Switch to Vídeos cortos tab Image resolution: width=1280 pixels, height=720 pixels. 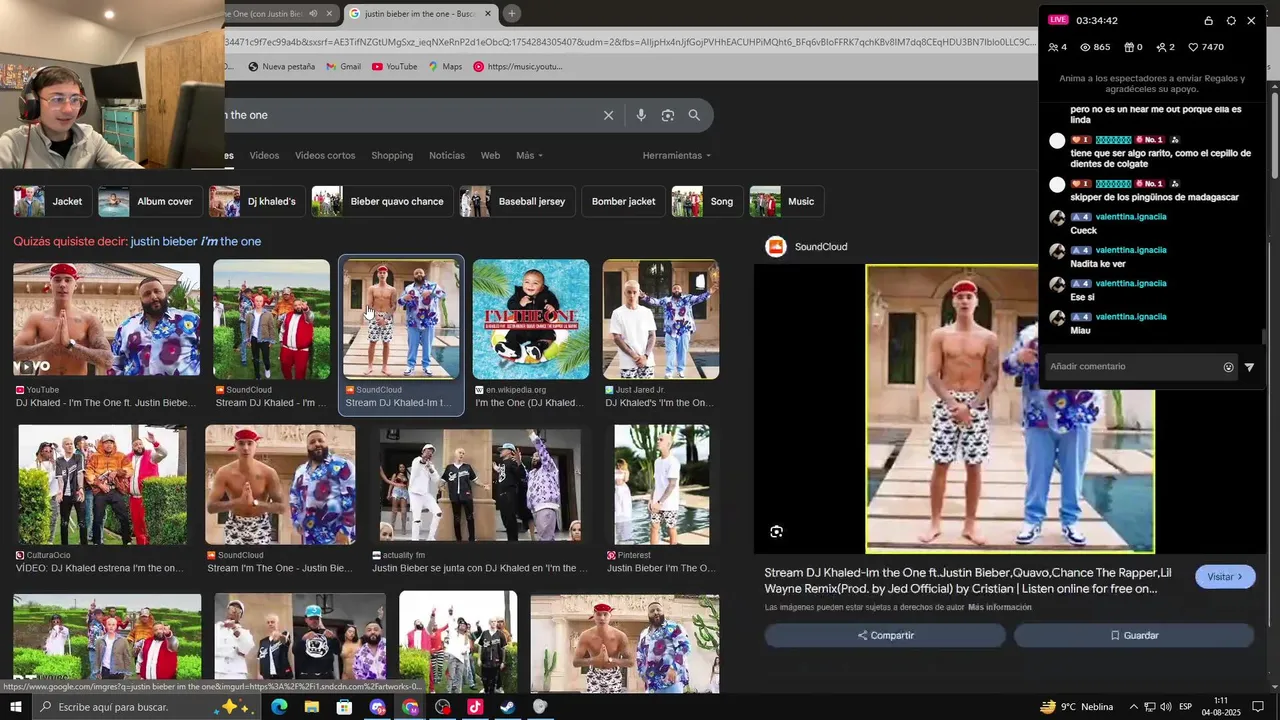click(x=325, y=156)
